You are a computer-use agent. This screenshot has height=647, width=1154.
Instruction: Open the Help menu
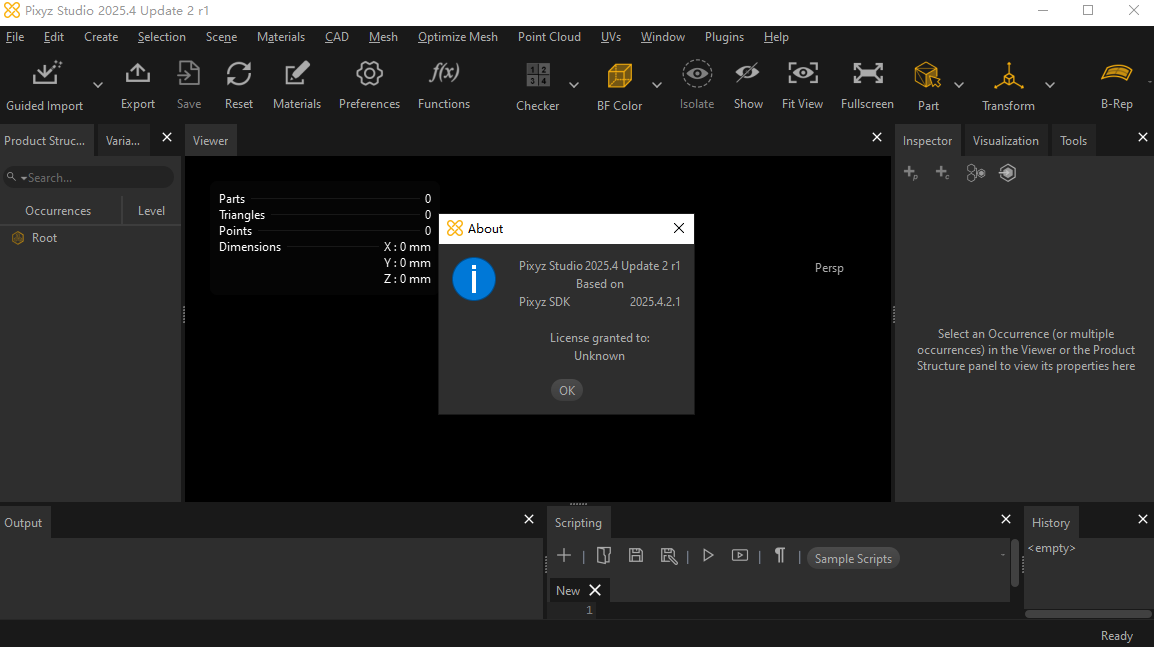(x=776, y=37)
